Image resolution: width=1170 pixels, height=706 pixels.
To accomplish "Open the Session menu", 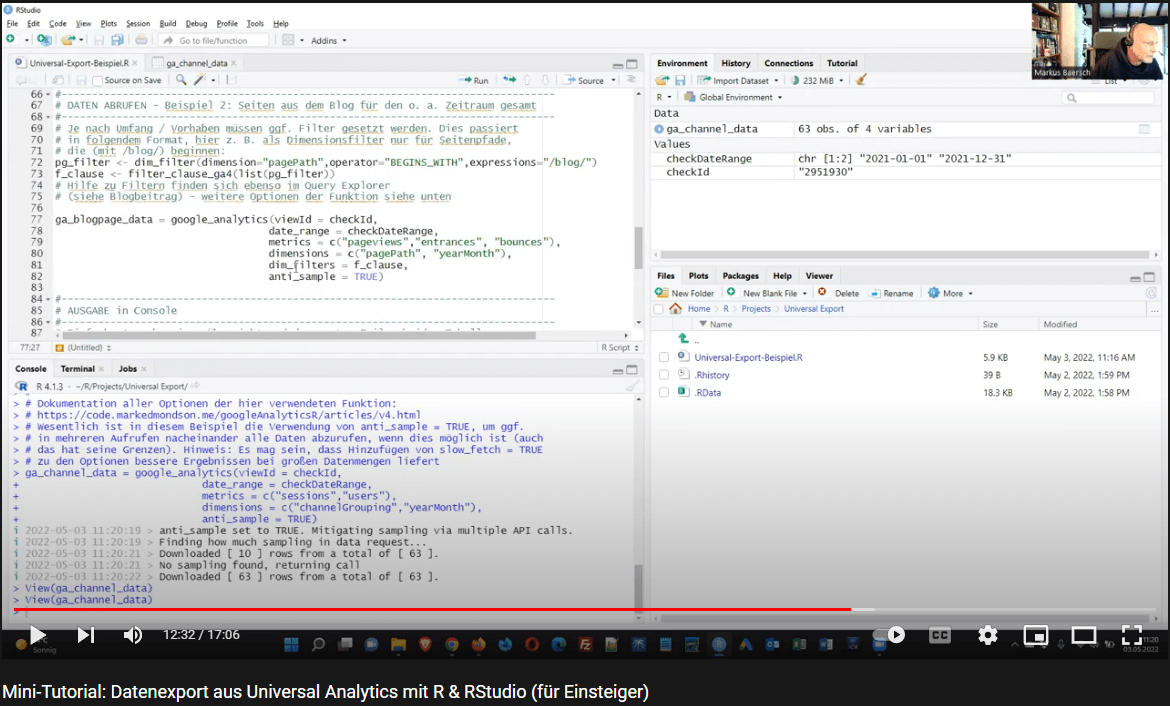I will 138,23.
